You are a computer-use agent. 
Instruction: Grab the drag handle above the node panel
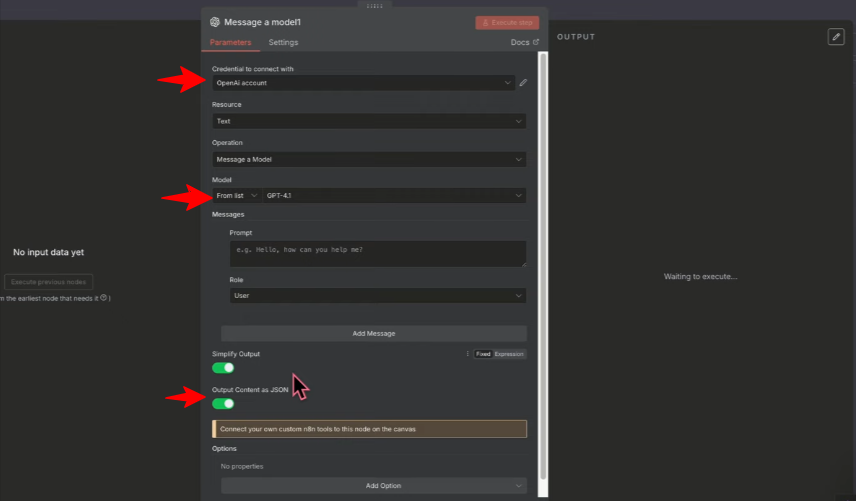[x=375, y=4]
